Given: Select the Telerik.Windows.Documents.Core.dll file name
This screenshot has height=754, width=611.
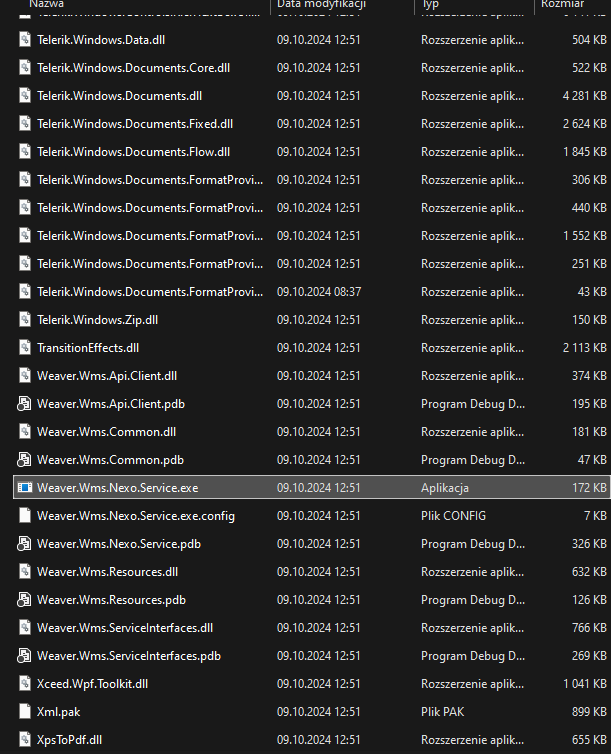Looking at the screenshot, I should pos(133,68).
